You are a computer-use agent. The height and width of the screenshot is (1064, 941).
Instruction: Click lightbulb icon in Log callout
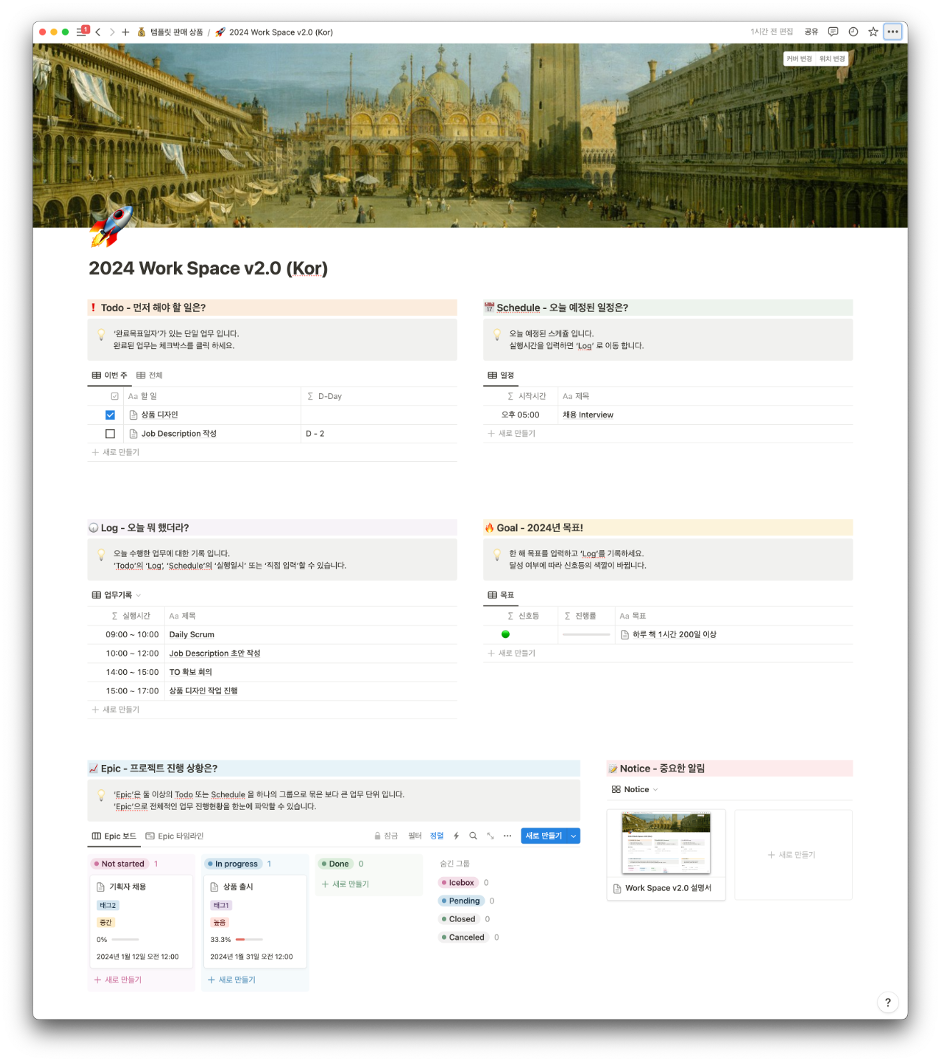101,554
